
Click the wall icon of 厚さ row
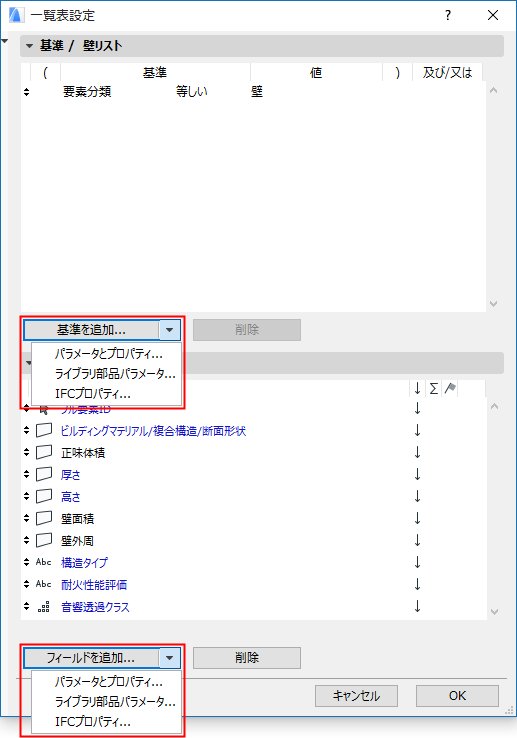(x=44, y=474)
